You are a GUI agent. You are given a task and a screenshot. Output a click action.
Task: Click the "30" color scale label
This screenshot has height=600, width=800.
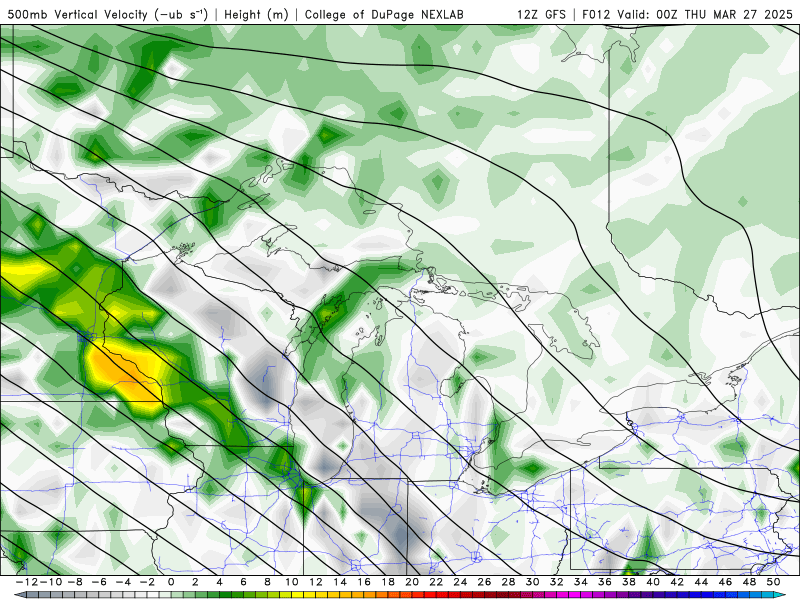533,582
